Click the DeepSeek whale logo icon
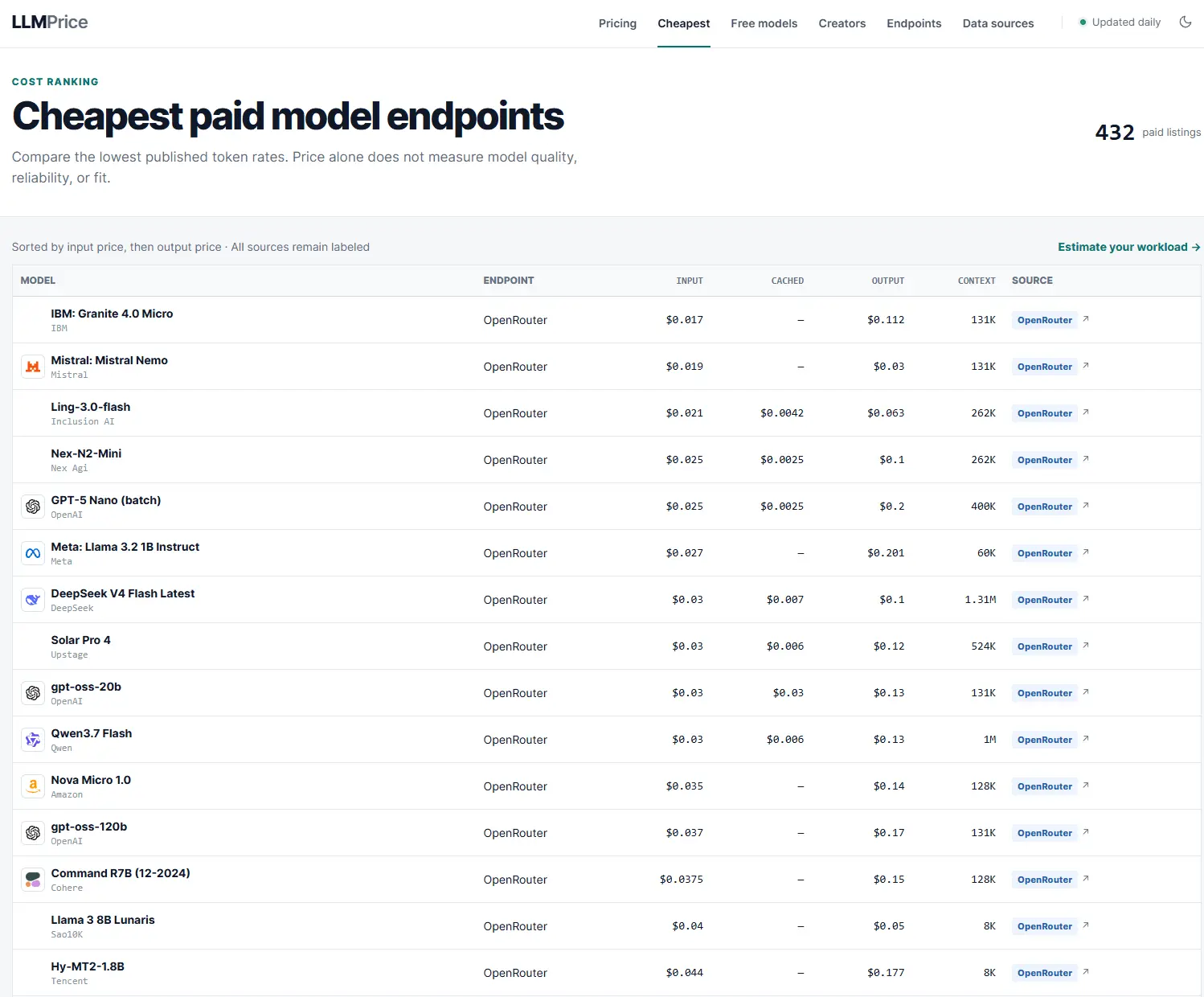1204x997 pixels. (x=33, y=600)
